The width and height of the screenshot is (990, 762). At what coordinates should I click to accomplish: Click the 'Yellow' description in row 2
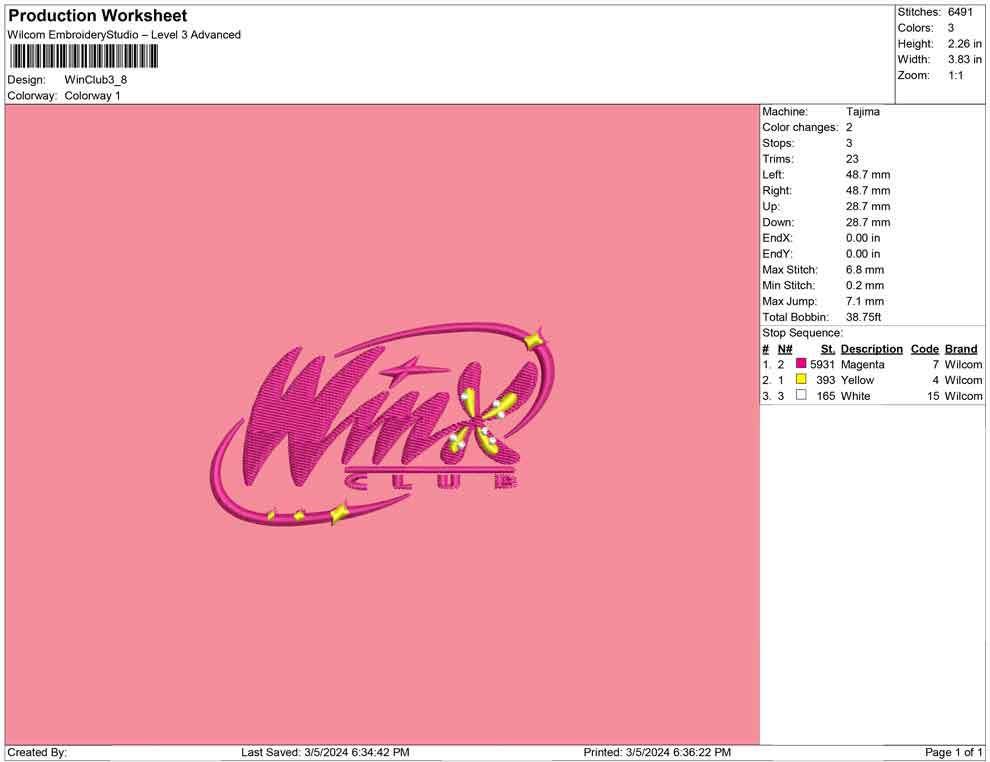point(857,380)
